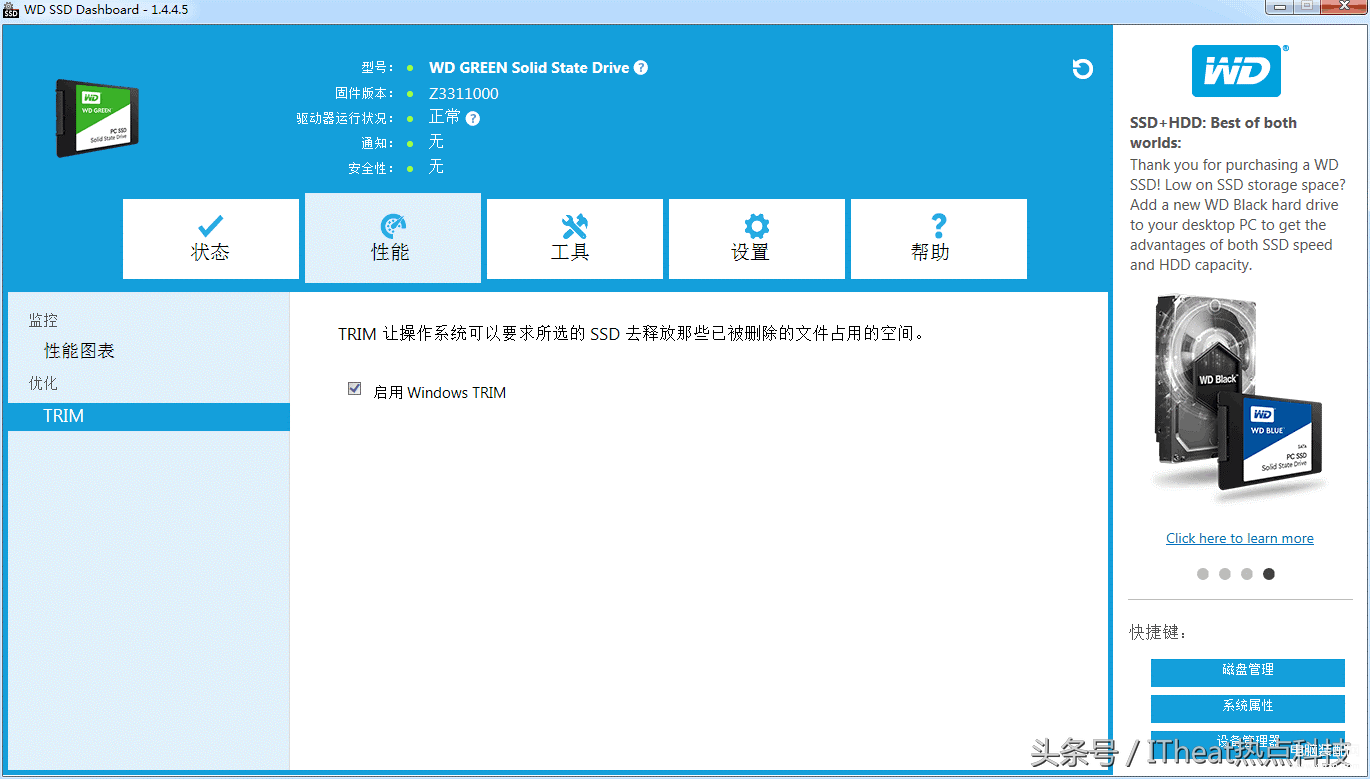Open help icon beside drive health 正常

pos(473,118)
